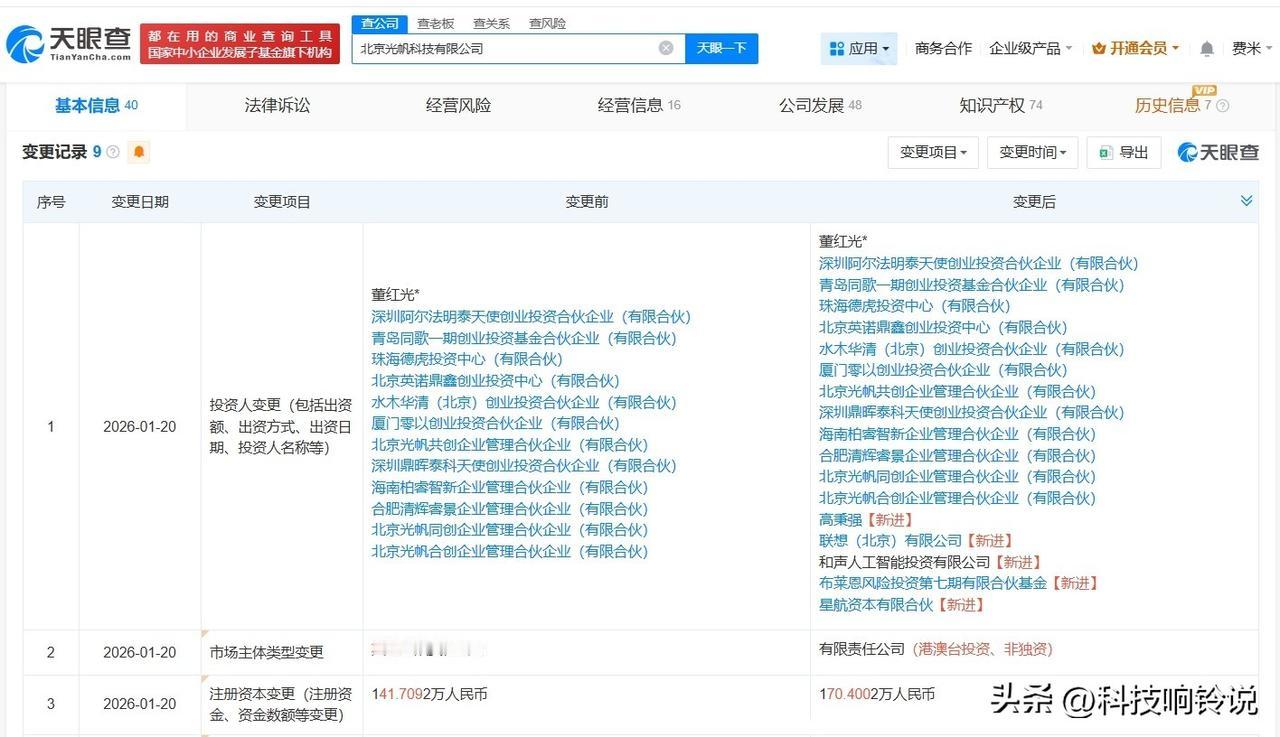Click the 天眼一下 search button
Viewport: 1280px width, 737px height.
pyautogui.click(x=721, y=47)
